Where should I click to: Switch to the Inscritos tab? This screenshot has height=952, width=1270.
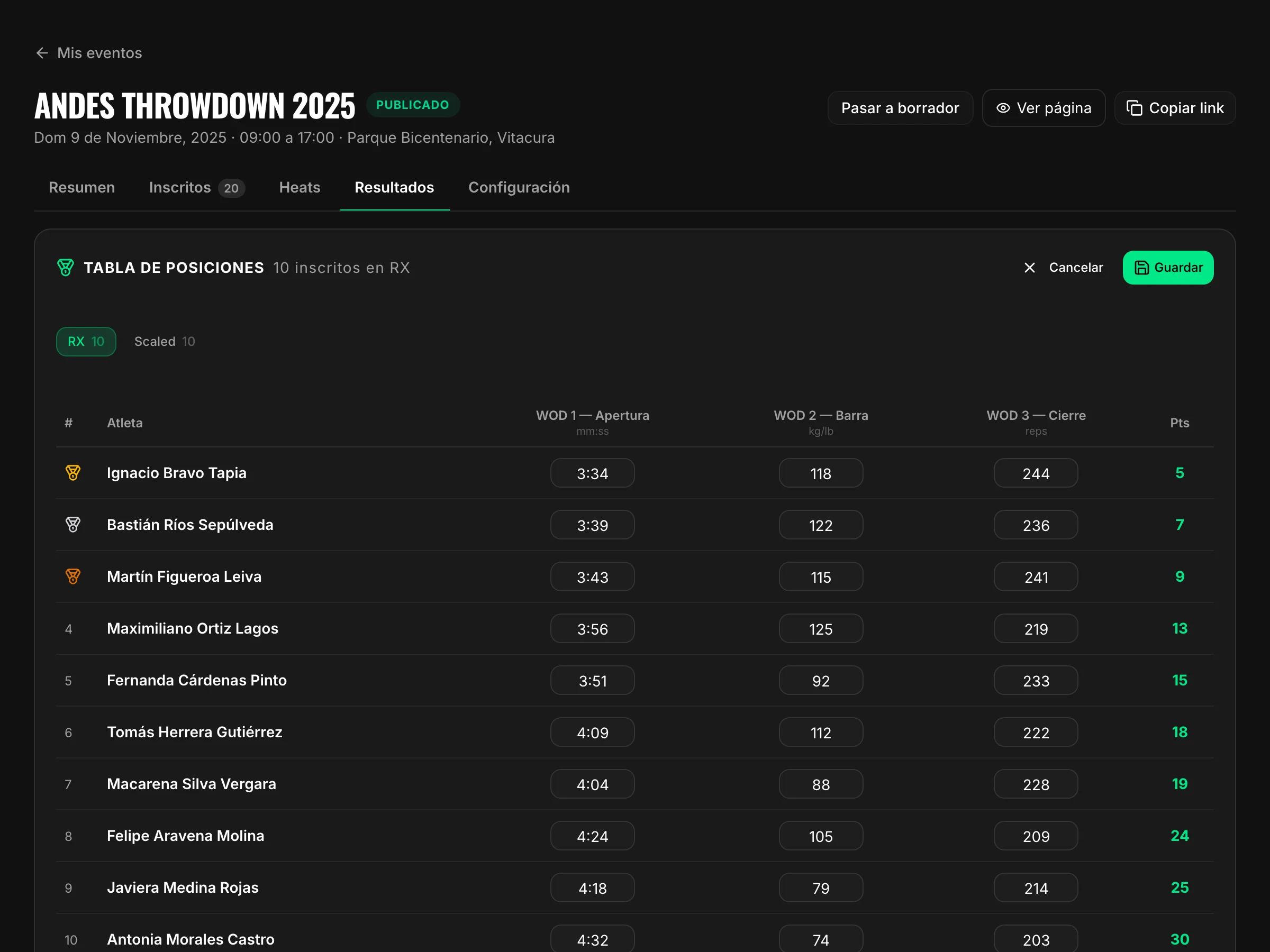pos(197,187)
